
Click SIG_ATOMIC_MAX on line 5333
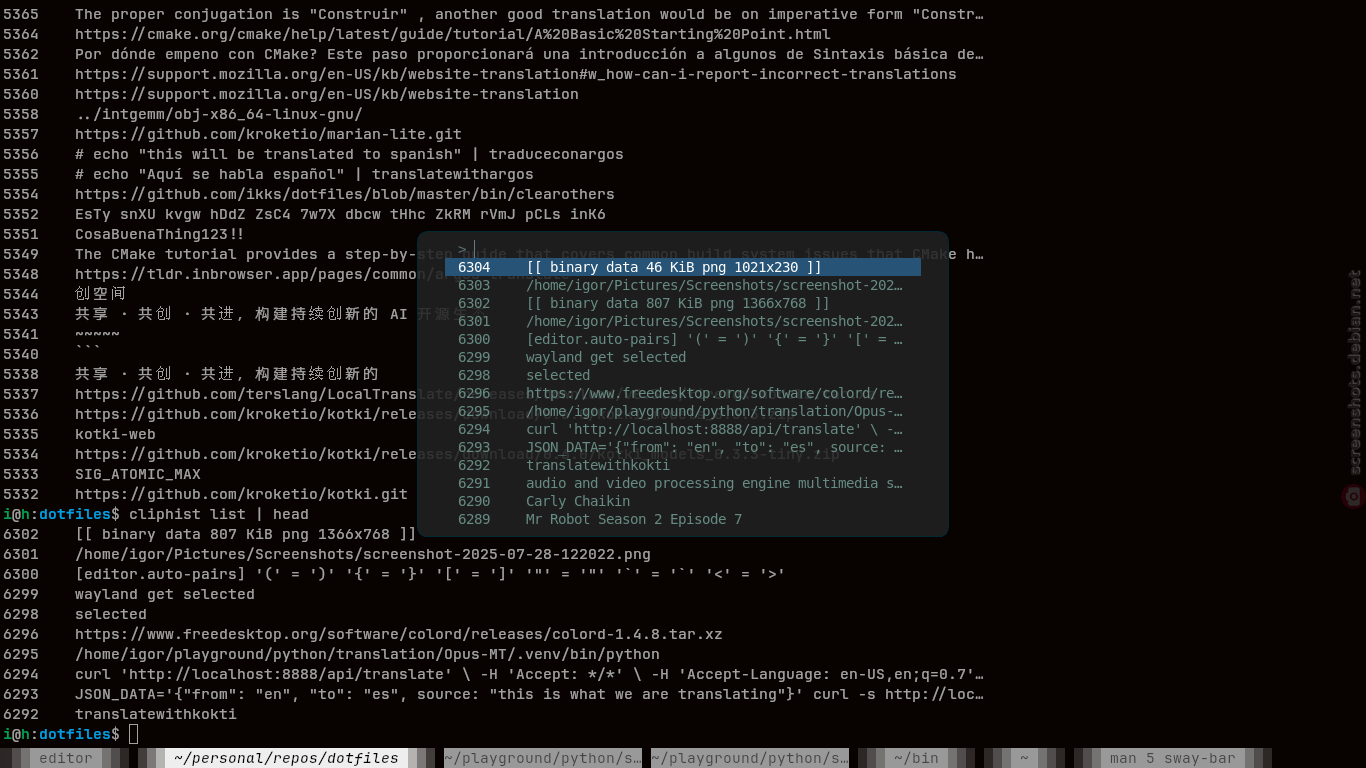[x=138, y=474]
